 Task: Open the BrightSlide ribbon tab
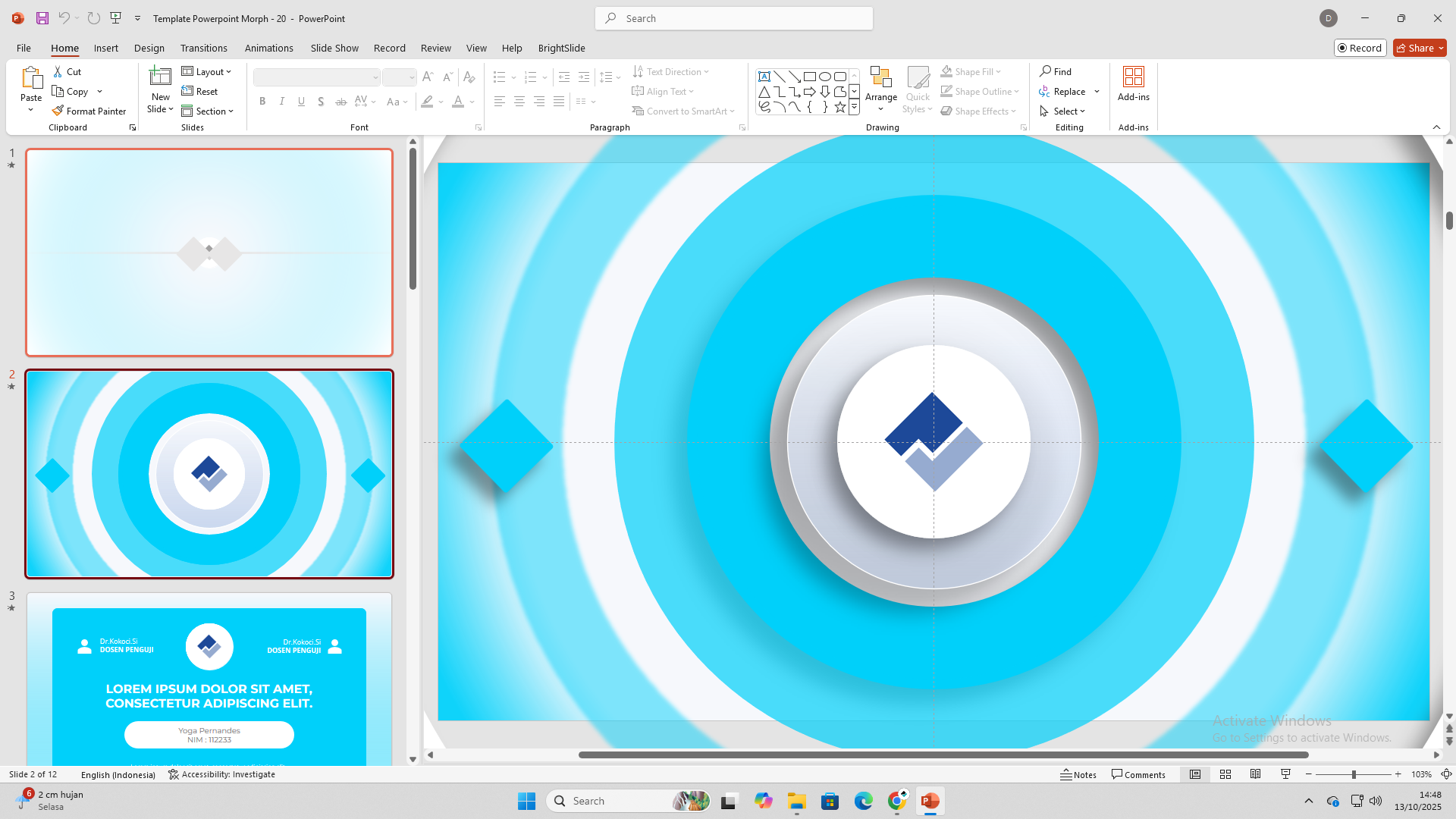coord(561,48)
